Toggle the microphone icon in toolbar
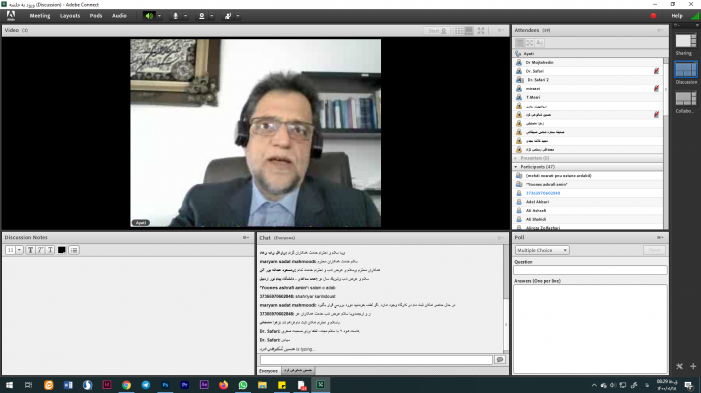Viewport: 701px width, 393px height. tap(175, 16)
